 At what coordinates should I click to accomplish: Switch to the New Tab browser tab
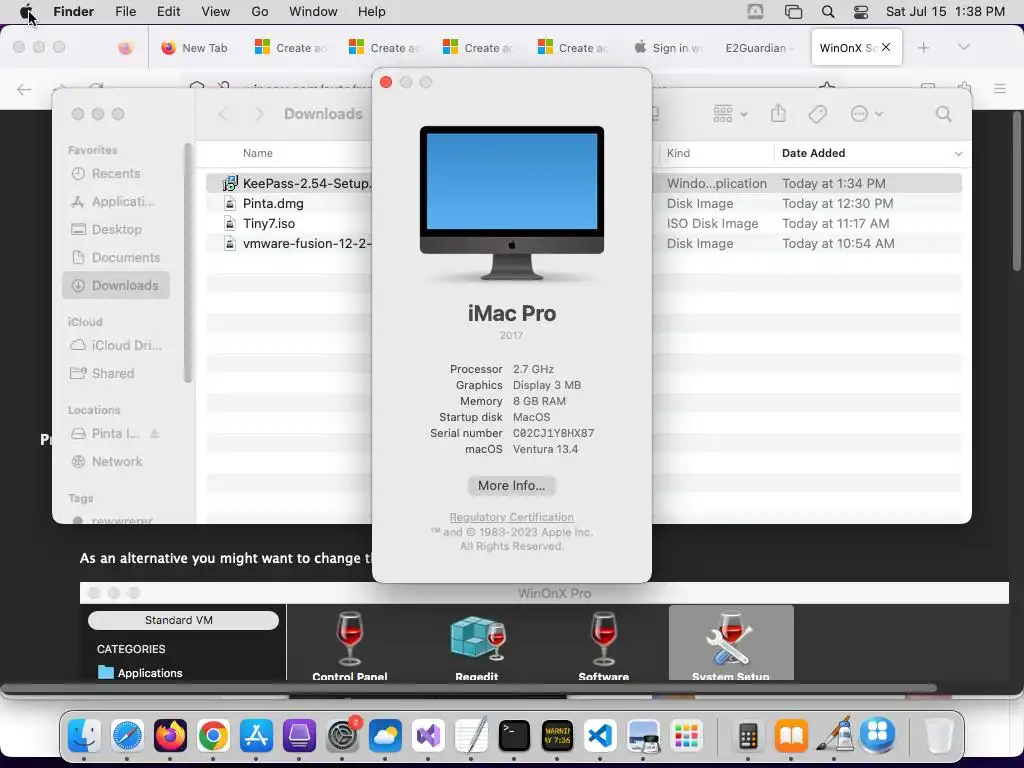(194, 48)
